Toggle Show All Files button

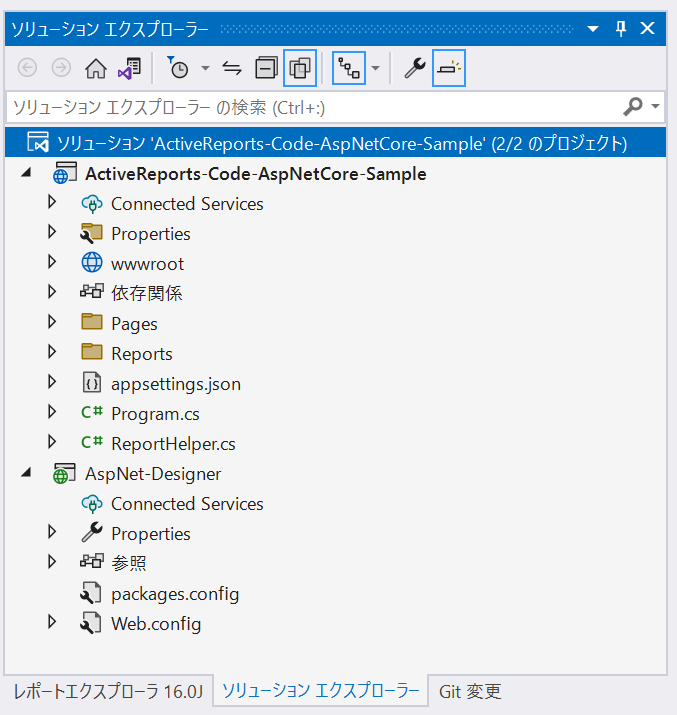click(x=300, y=68)
